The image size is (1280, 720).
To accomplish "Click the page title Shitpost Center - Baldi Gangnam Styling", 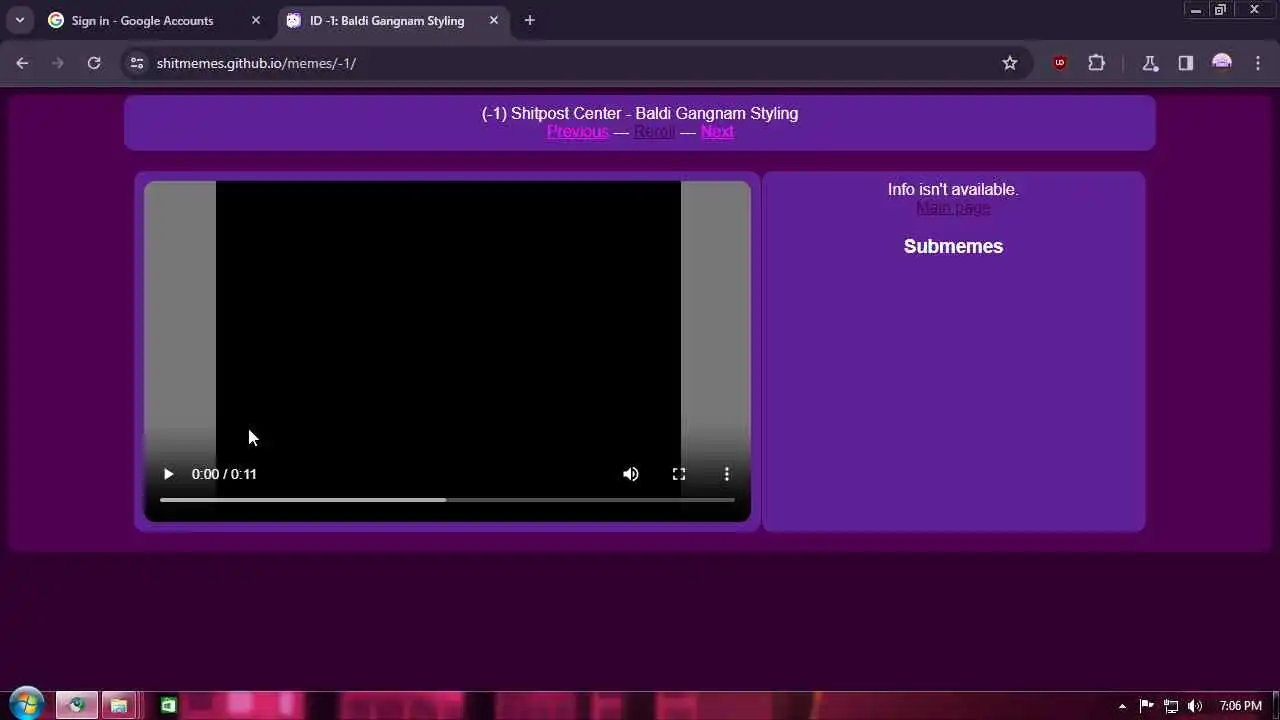I will tap(640, 113).
